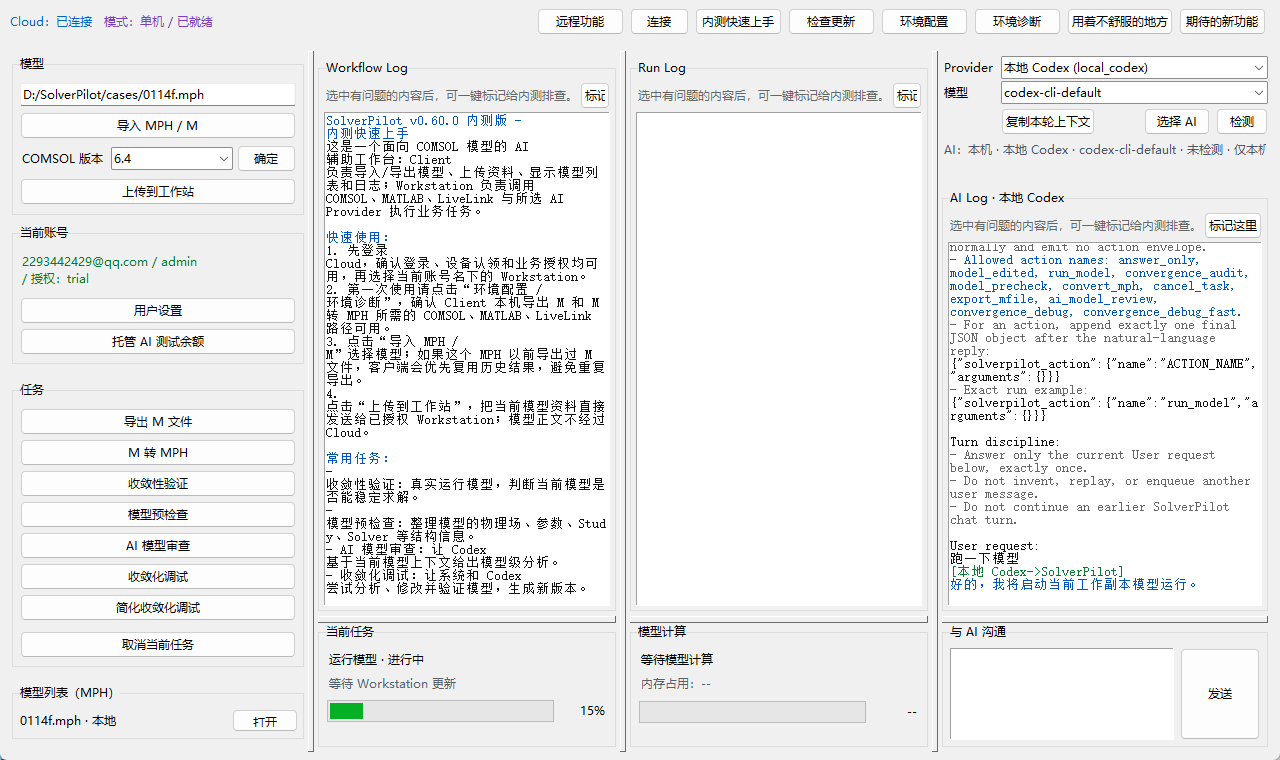Click the Run Log 标记 button
This screenshot has width=1280, height=760.
[907, 96]
